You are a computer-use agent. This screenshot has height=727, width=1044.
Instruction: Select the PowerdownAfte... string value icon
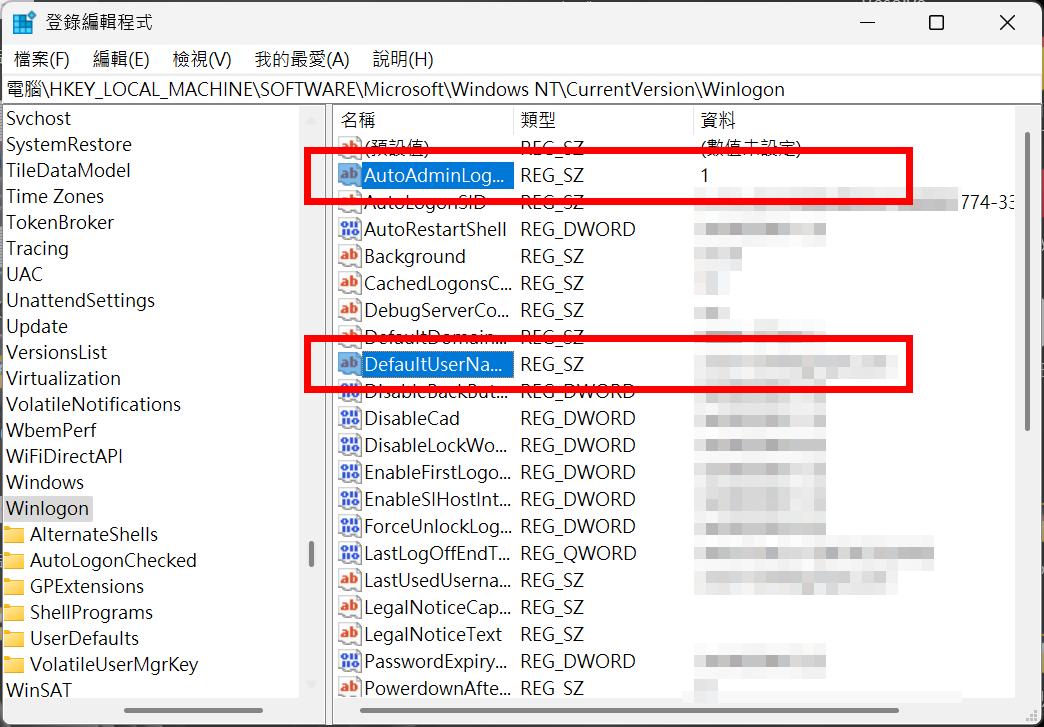coord(350,687)
